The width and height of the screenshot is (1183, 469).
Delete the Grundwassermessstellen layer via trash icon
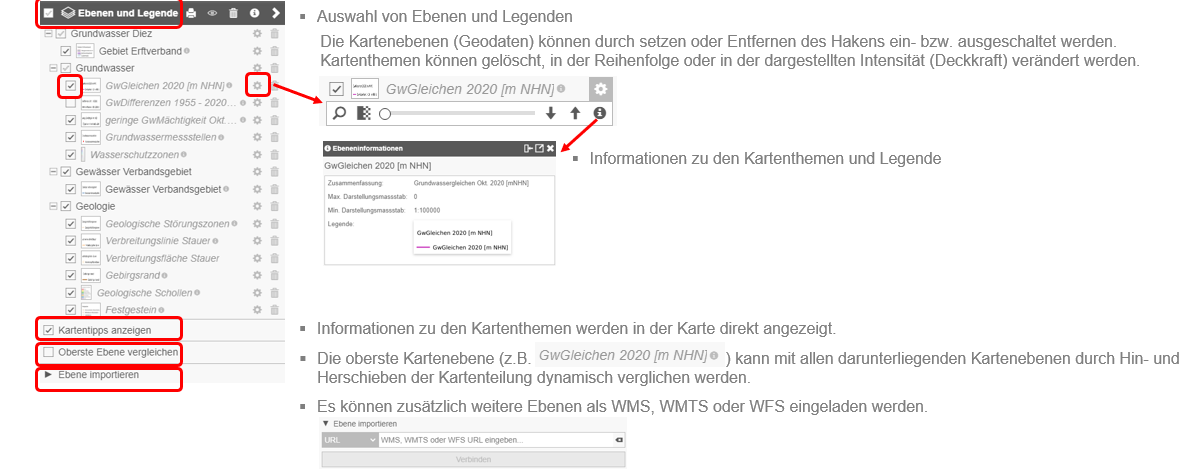click(275, 137)
